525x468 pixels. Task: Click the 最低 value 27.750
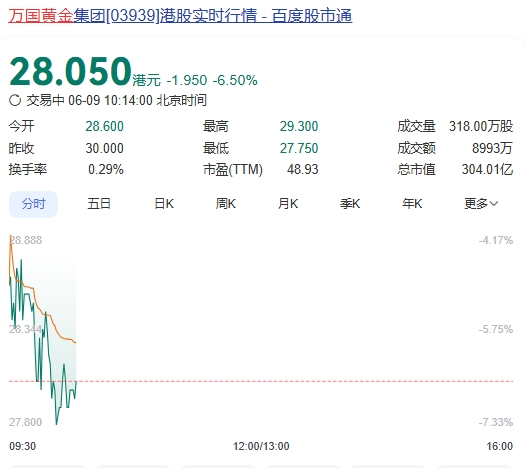point(299,148)
